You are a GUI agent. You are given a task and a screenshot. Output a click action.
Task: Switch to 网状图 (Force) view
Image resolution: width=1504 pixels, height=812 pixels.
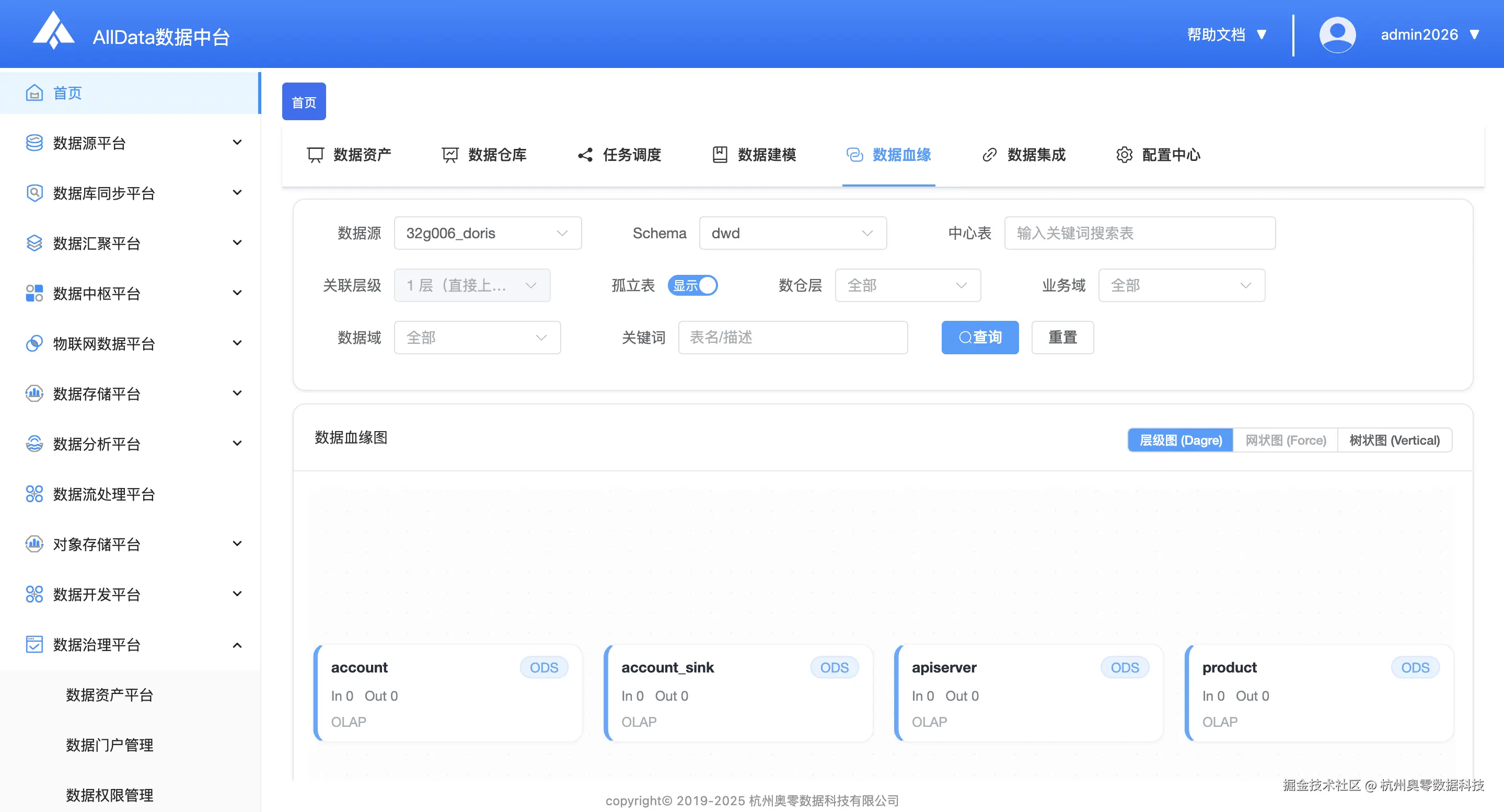pyautogui.click(x=1285, y=440)
